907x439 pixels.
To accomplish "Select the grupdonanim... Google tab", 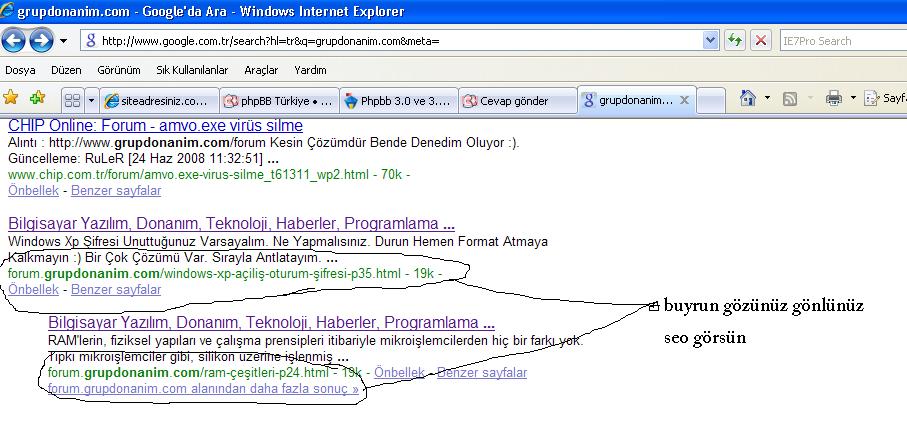I will 628,100.
